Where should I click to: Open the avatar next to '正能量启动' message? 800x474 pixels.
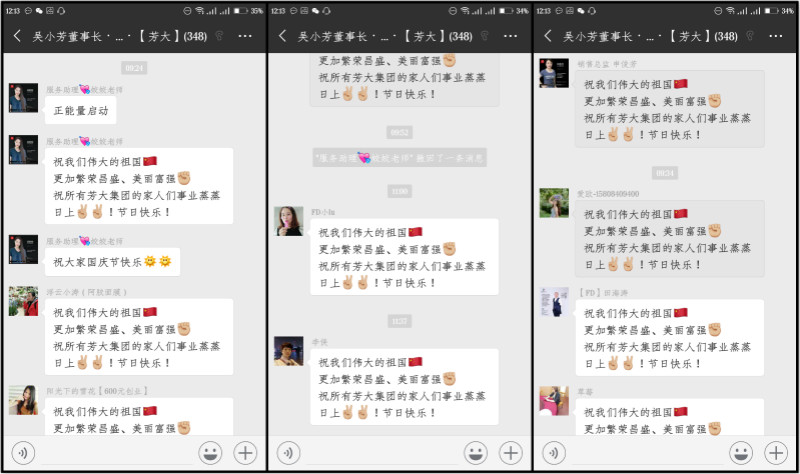[23, 100]
